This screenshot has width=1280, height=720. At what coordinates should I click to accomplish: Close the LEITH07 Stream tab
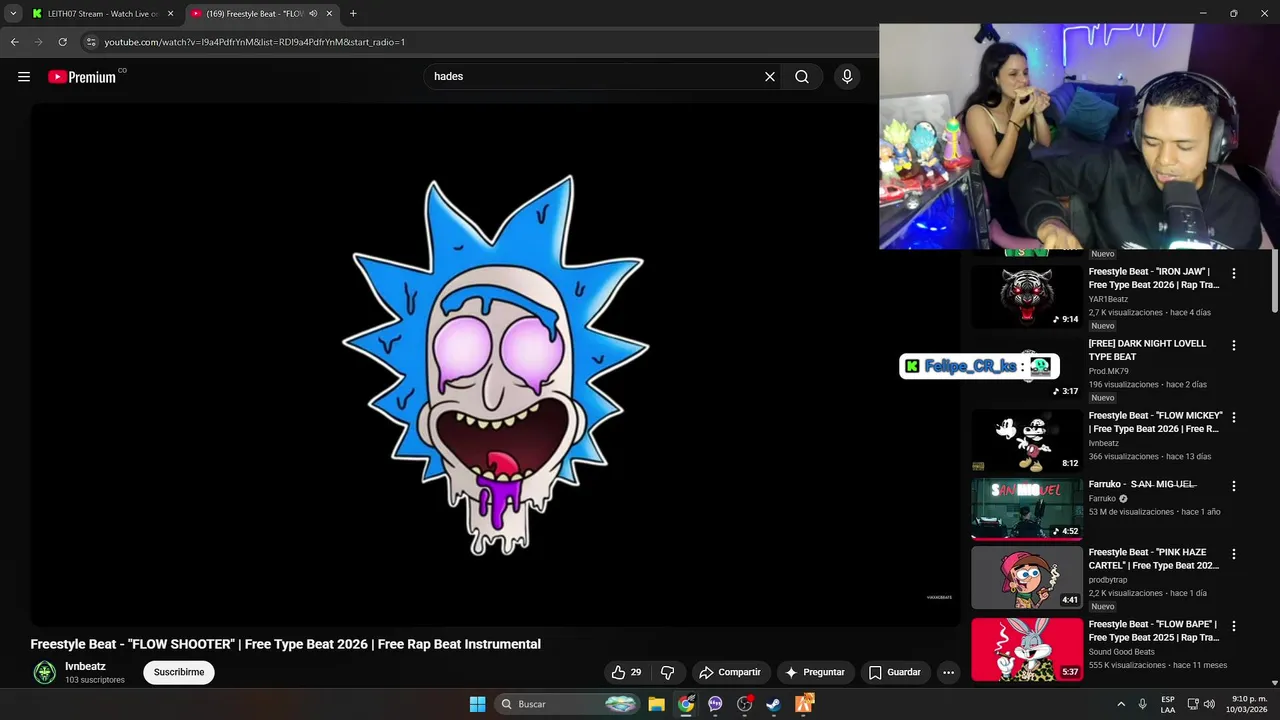[170, 14]
